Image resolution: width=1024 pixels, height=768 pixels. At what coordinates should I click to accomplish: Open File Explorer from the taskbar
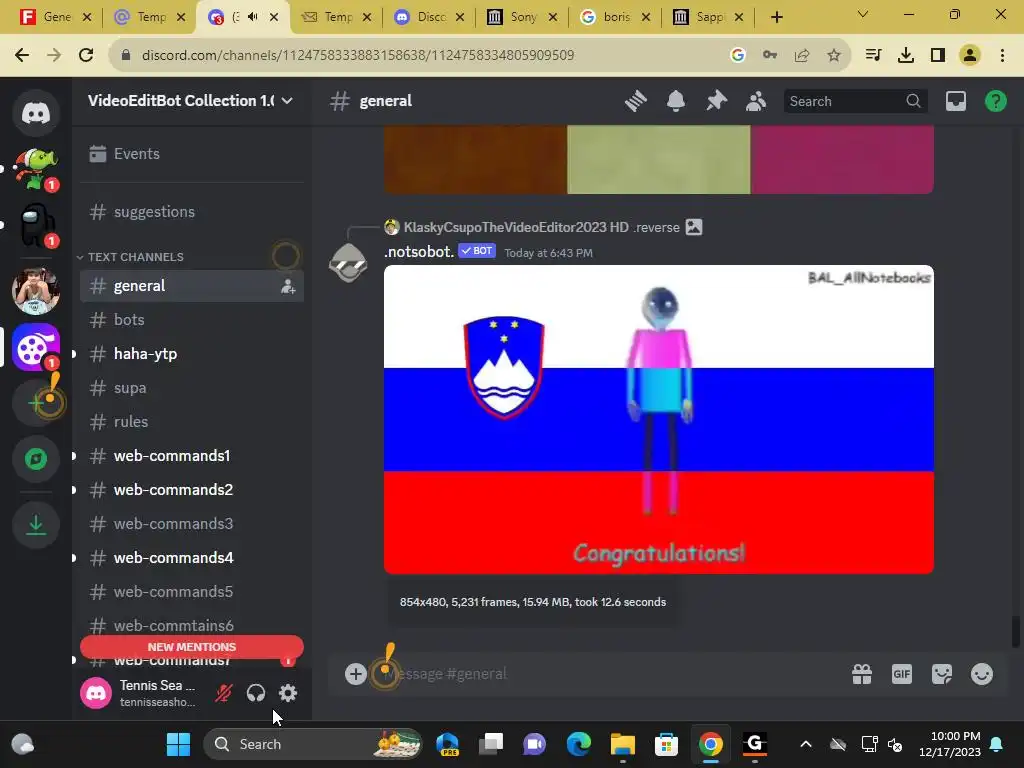(622, 744)
